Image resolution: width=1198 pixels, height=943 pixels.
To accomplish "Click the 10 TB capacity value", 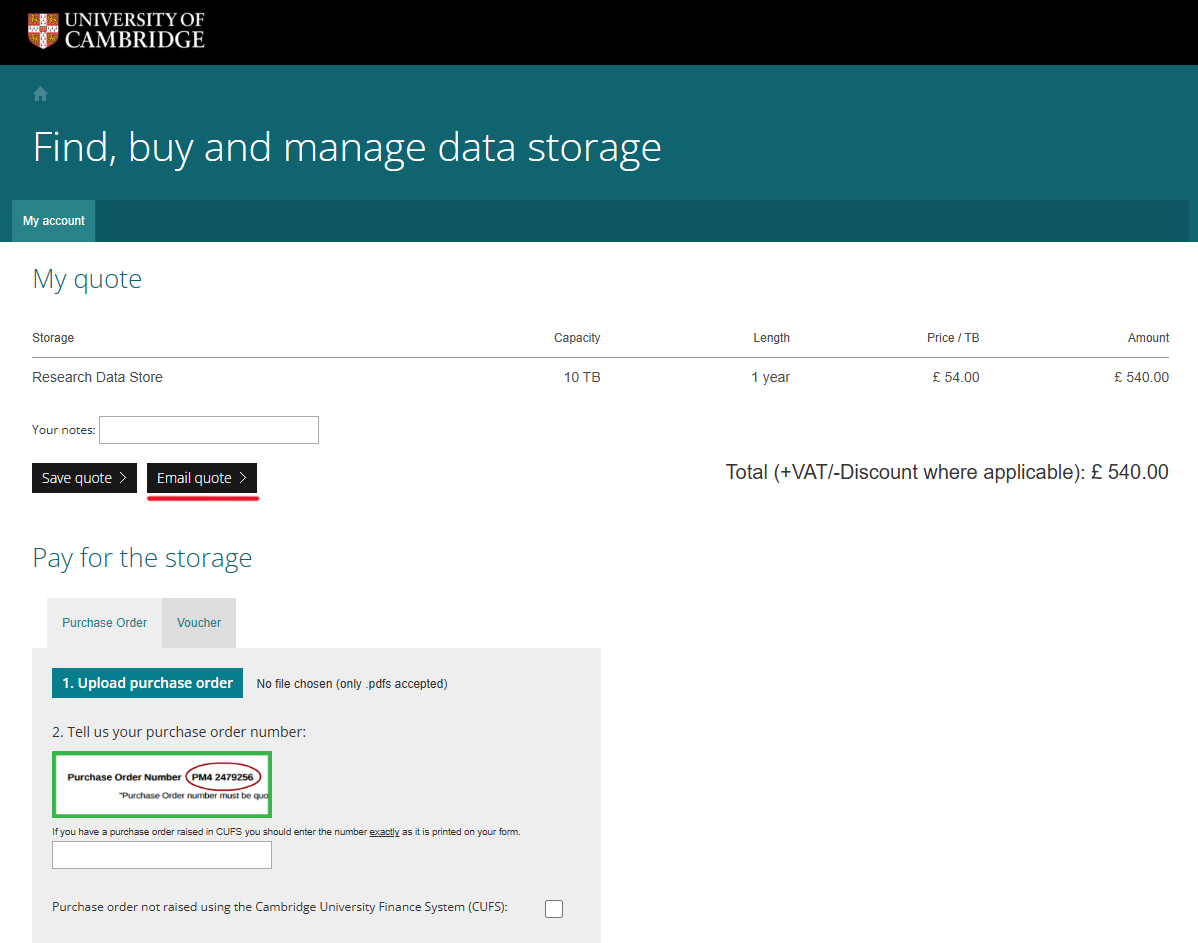I will (x=582, y=378).
